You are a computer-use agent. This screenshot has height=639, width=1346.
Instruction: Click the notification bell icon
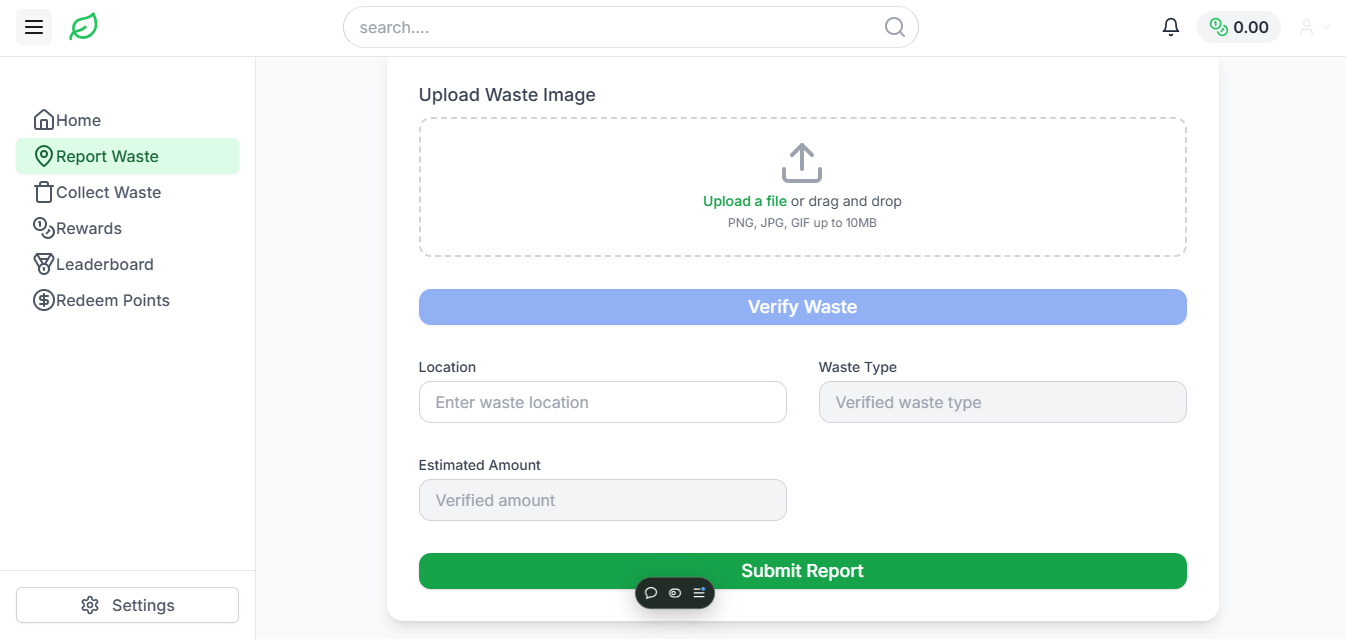tap(1171, 27)
